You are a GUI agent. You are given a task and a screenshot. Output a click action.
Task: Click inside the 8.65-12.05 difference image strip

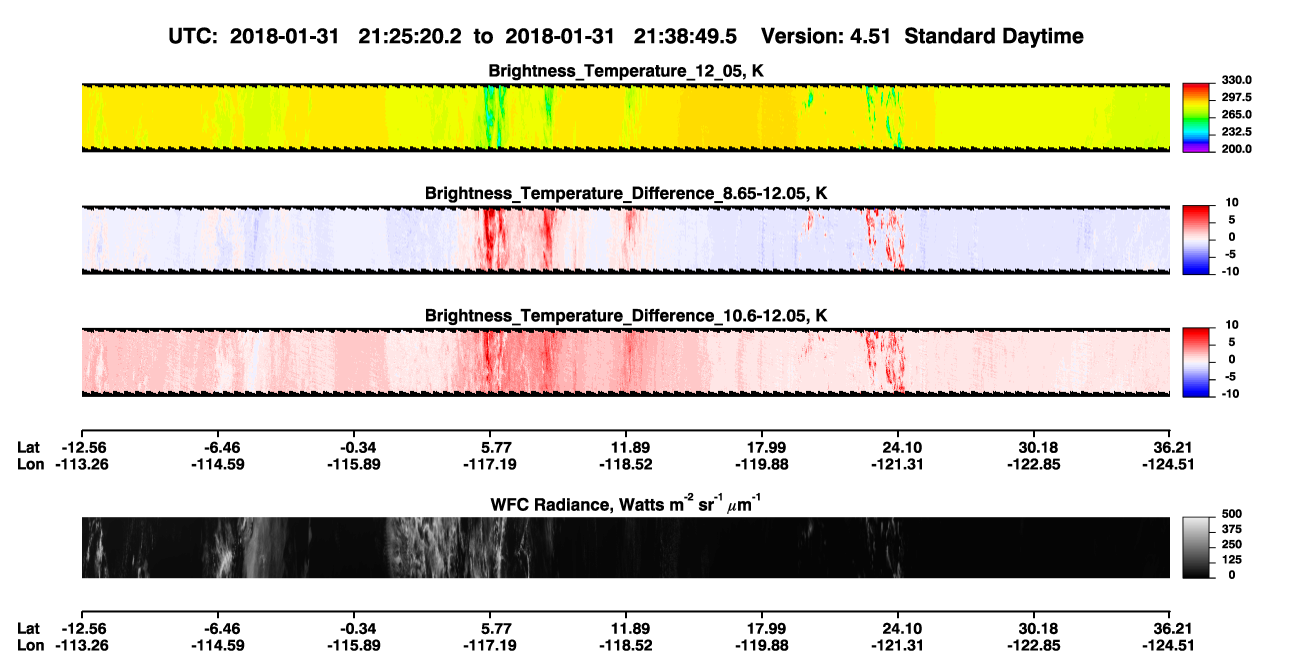(x=626, y=240)
